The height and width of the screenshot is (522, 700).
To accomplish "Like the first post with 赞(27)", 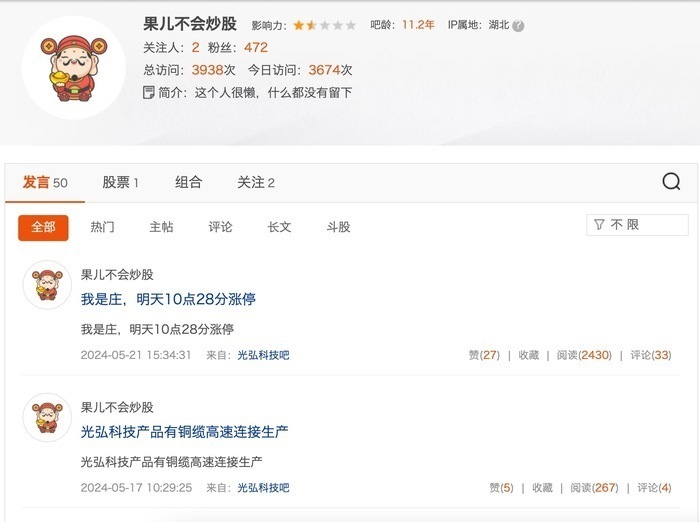I will 484,355.
